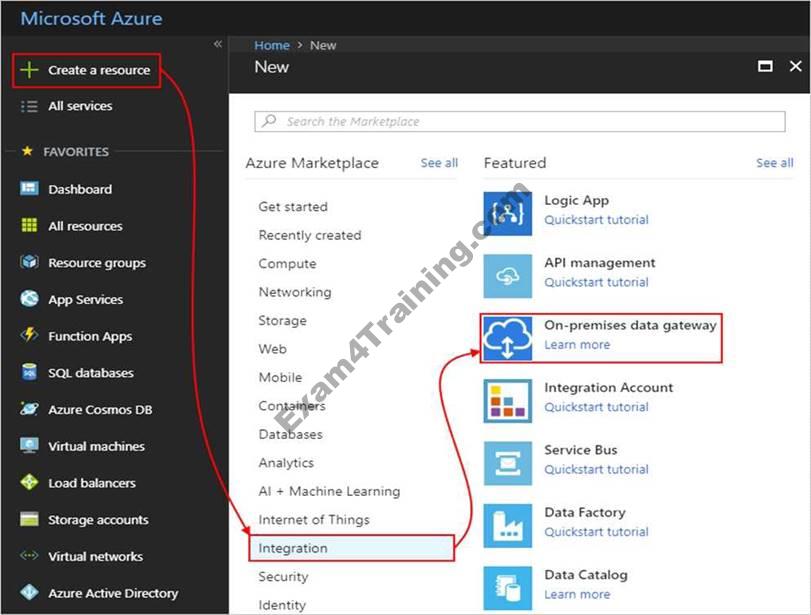The width and height of the screenshot is (811, 615).
Task: Click the Integration Account tile icon
Action: (x=507, y=401)
